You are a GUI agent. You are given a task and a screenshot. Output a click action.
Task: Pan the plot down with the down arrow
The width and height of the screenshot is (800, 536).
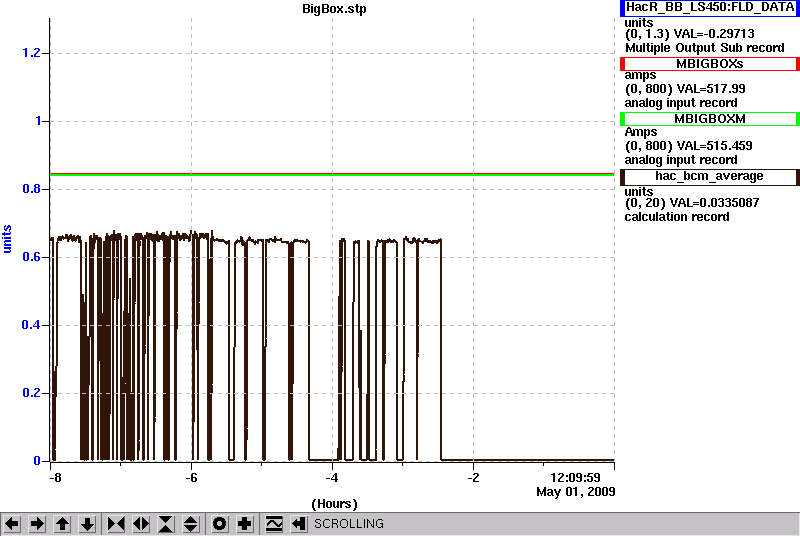[x=87, y=524]
